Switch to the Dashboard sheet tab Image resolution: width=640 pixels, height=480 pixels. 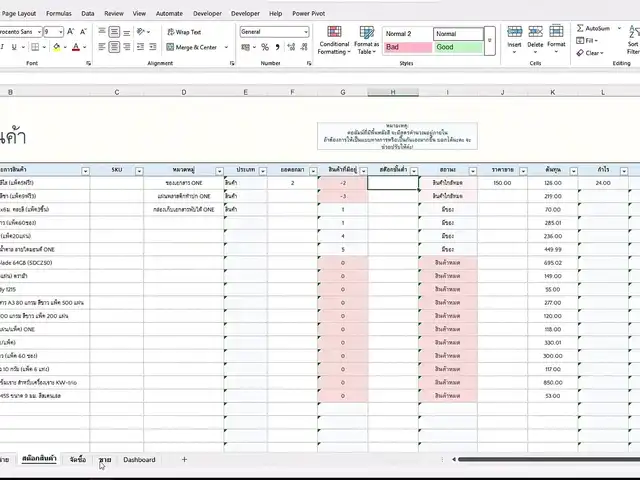139,460
